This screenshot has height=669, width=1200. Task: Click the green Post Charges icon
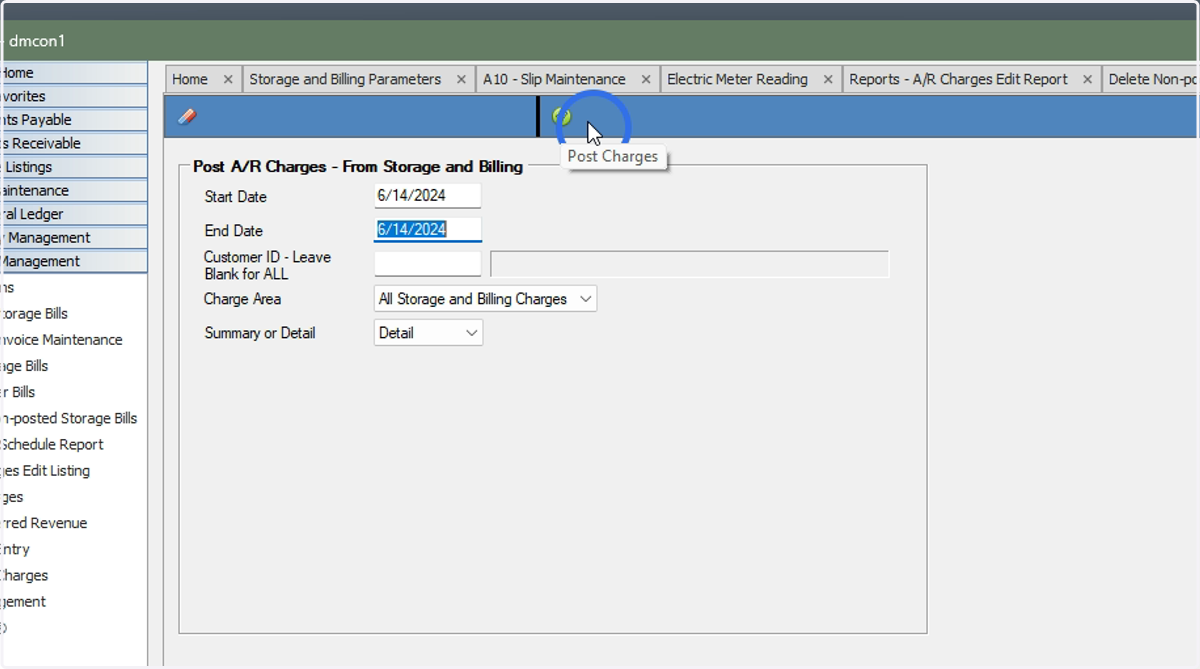562,116
